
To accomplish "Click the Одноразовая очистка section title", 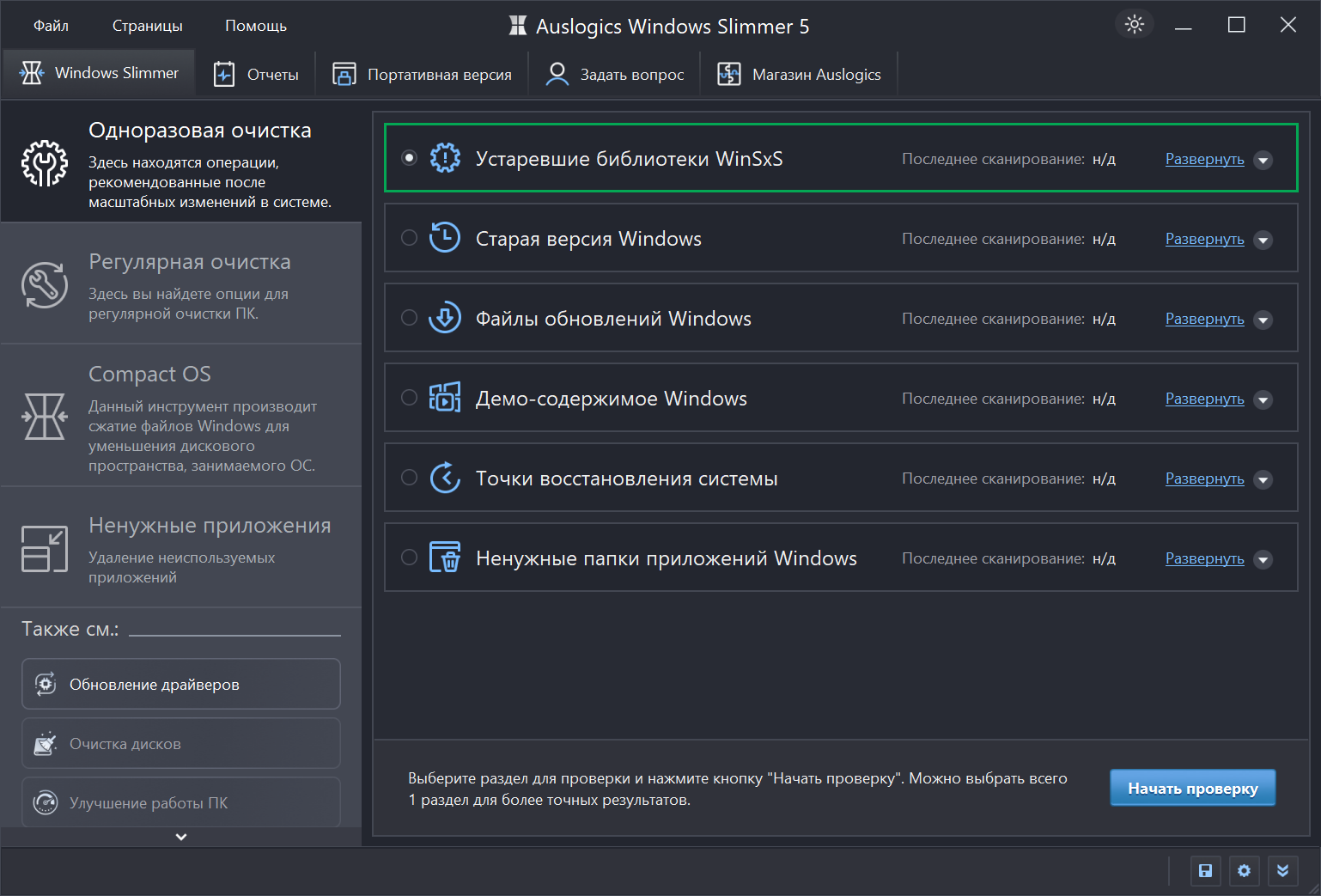I will [x=200, y=130].
